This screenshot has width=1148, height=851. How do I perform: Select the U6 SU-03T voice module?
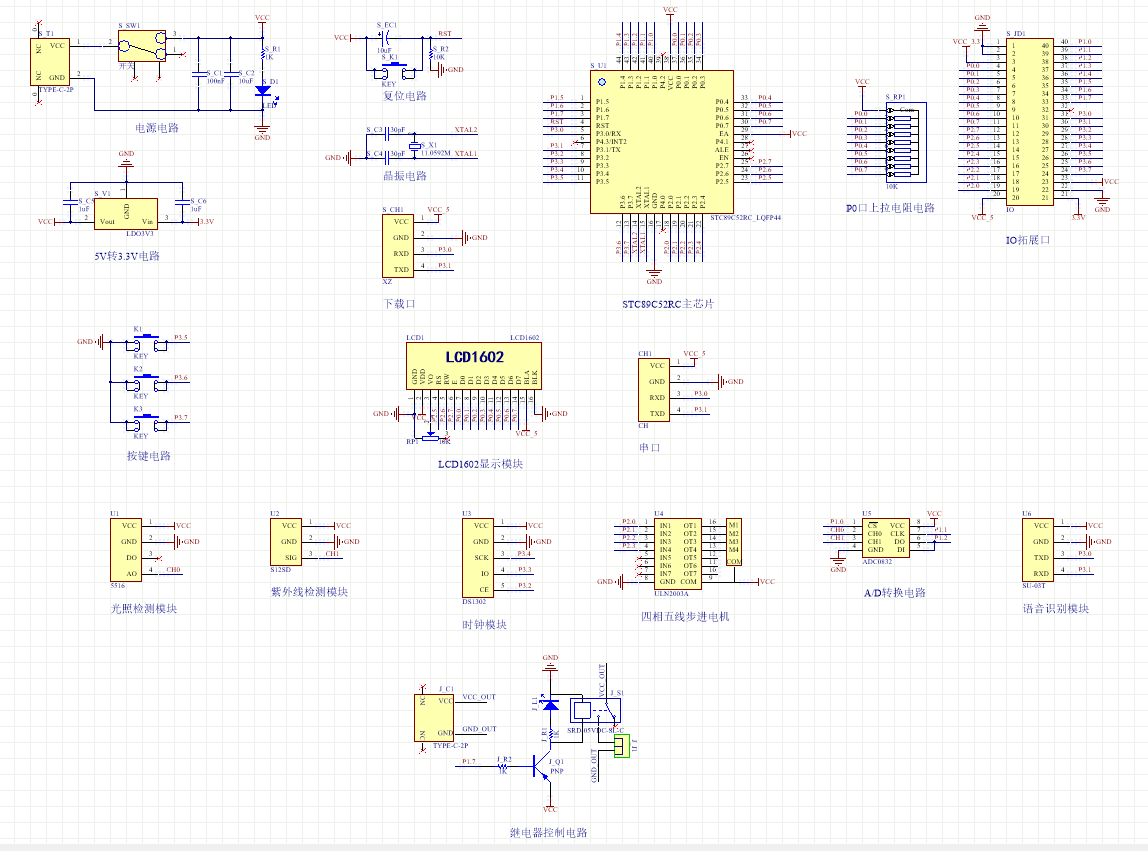click(1038, 549)
